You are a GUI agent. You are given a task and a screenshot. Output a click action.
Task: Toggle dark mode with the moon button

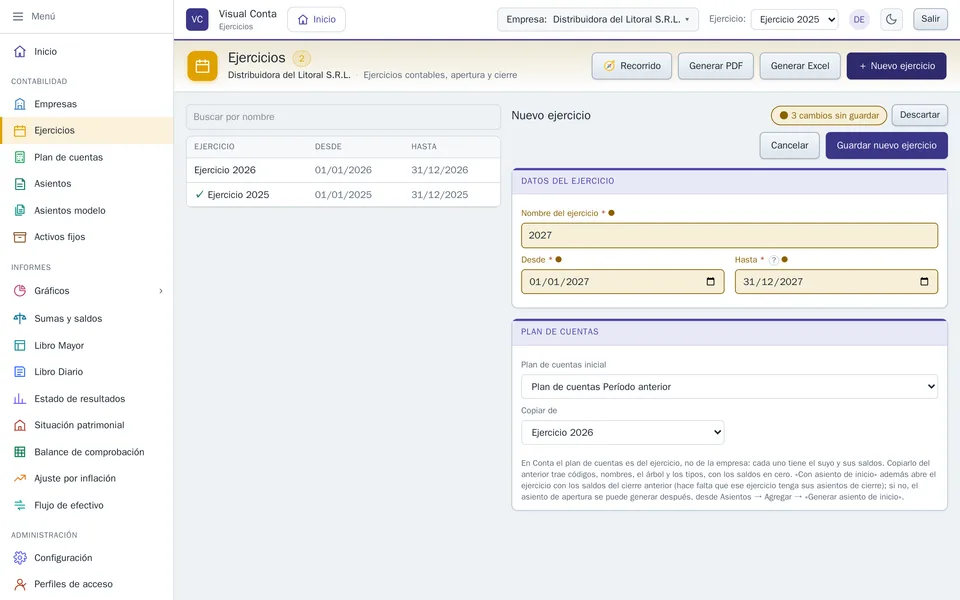(891, 20)
